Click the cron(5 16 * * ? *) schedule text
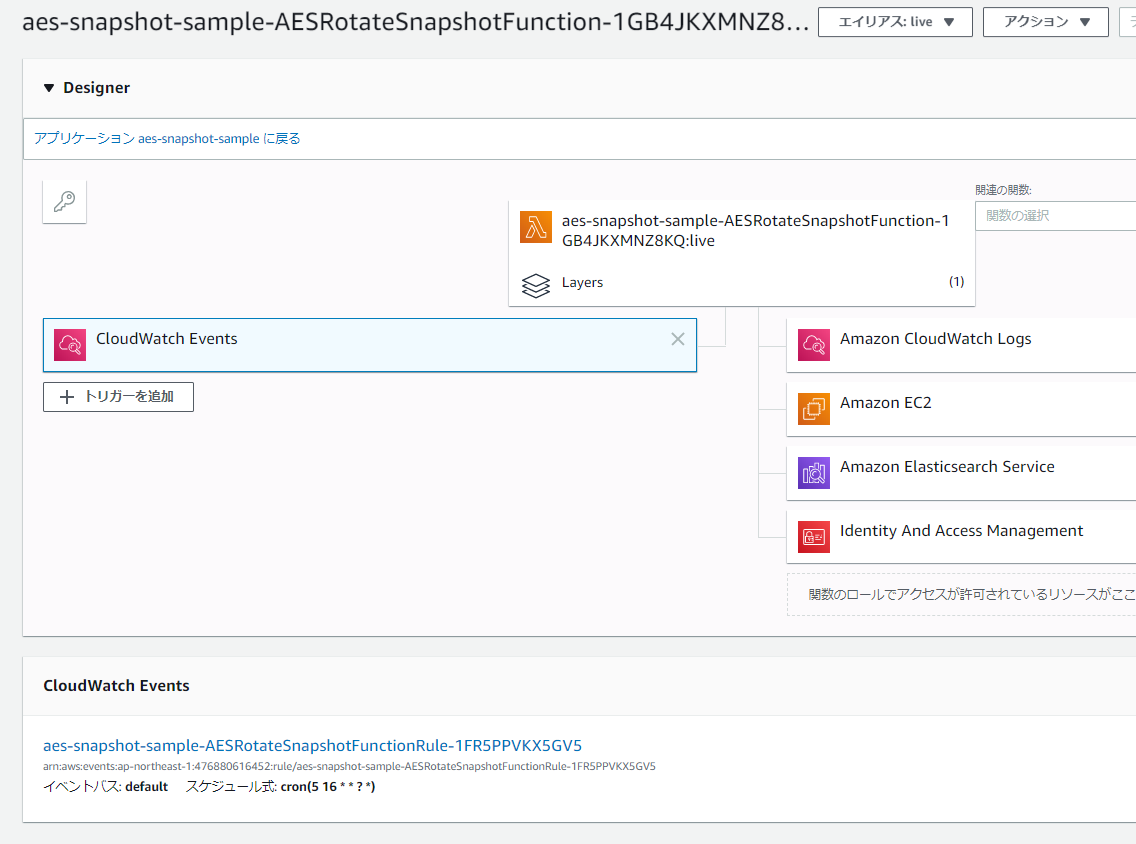1136x844 pixels. coord(328,787)
